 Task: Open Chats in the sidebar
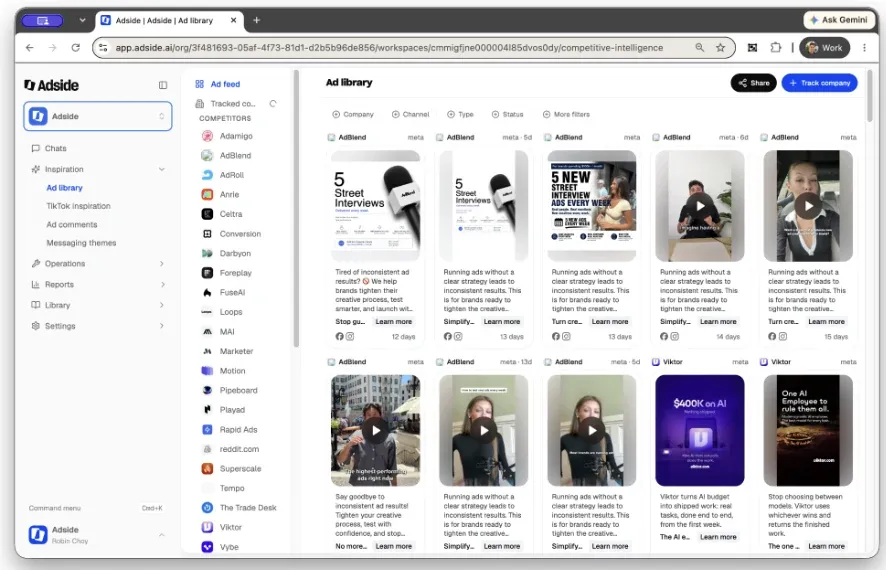55,149
